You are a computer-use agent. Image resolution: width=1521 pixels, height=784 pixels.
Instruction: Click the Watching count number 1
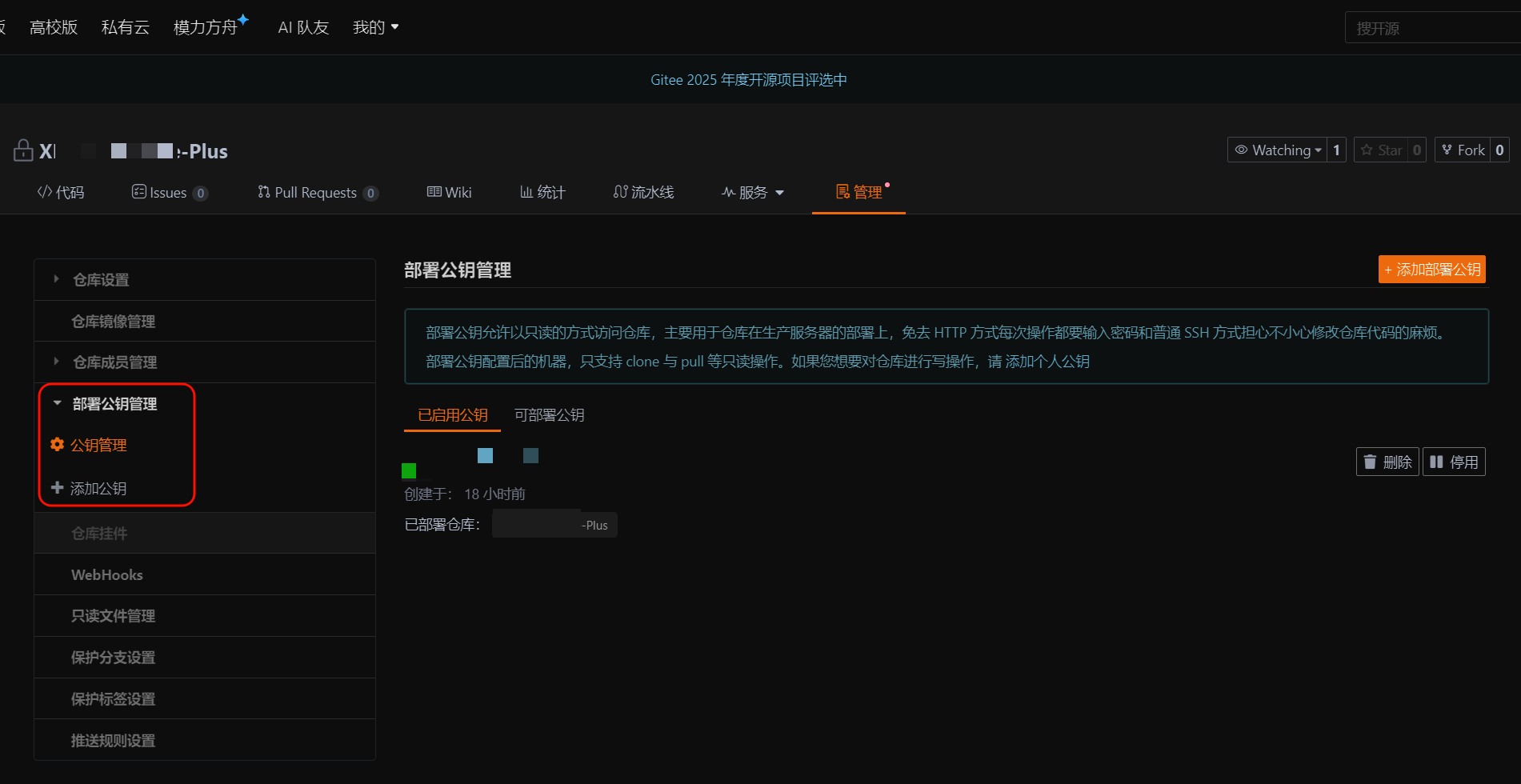pyautogui.click(x=1336, y=150)
